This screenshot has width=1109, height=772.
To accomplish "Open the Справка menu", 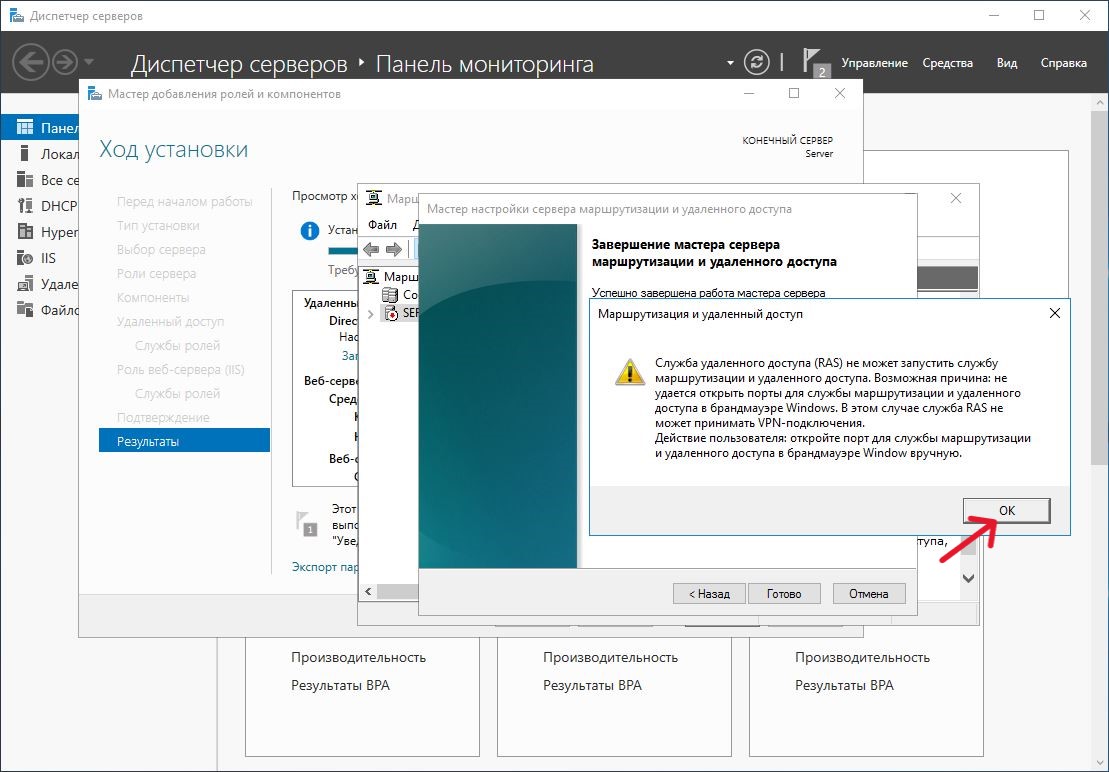I will tap(1063, 63).
